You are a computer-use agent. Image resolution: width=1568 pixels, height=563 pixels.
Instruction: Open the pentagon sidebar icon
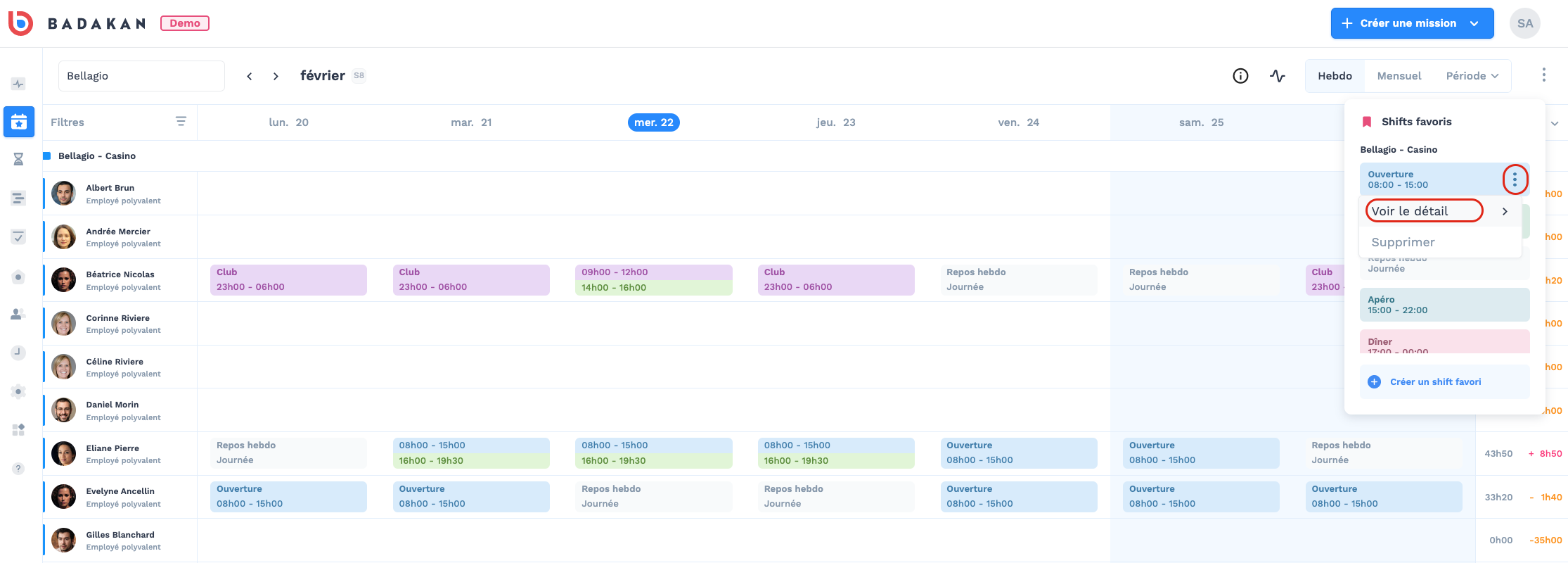tap(19, 277)
